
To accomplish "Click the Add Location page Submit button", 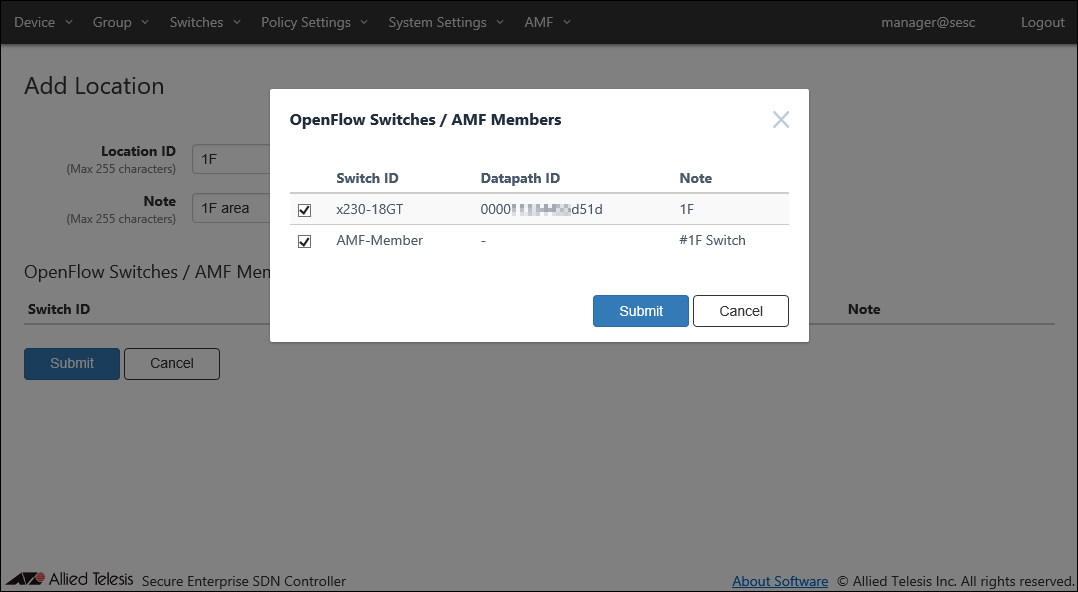I will [72, 363].
